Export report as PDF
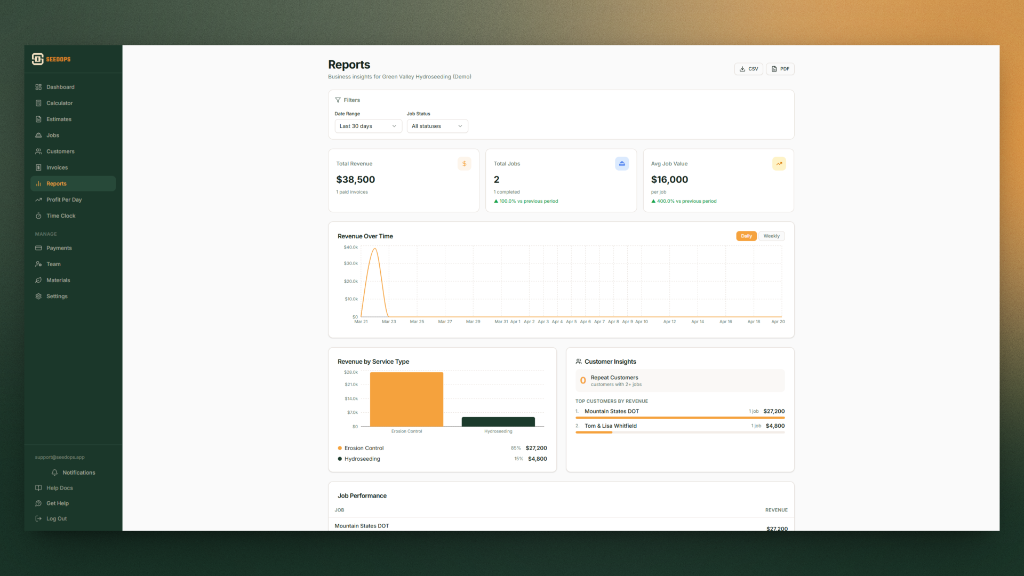The width and height of the screenshot is (1024, 576). (780, 69)
